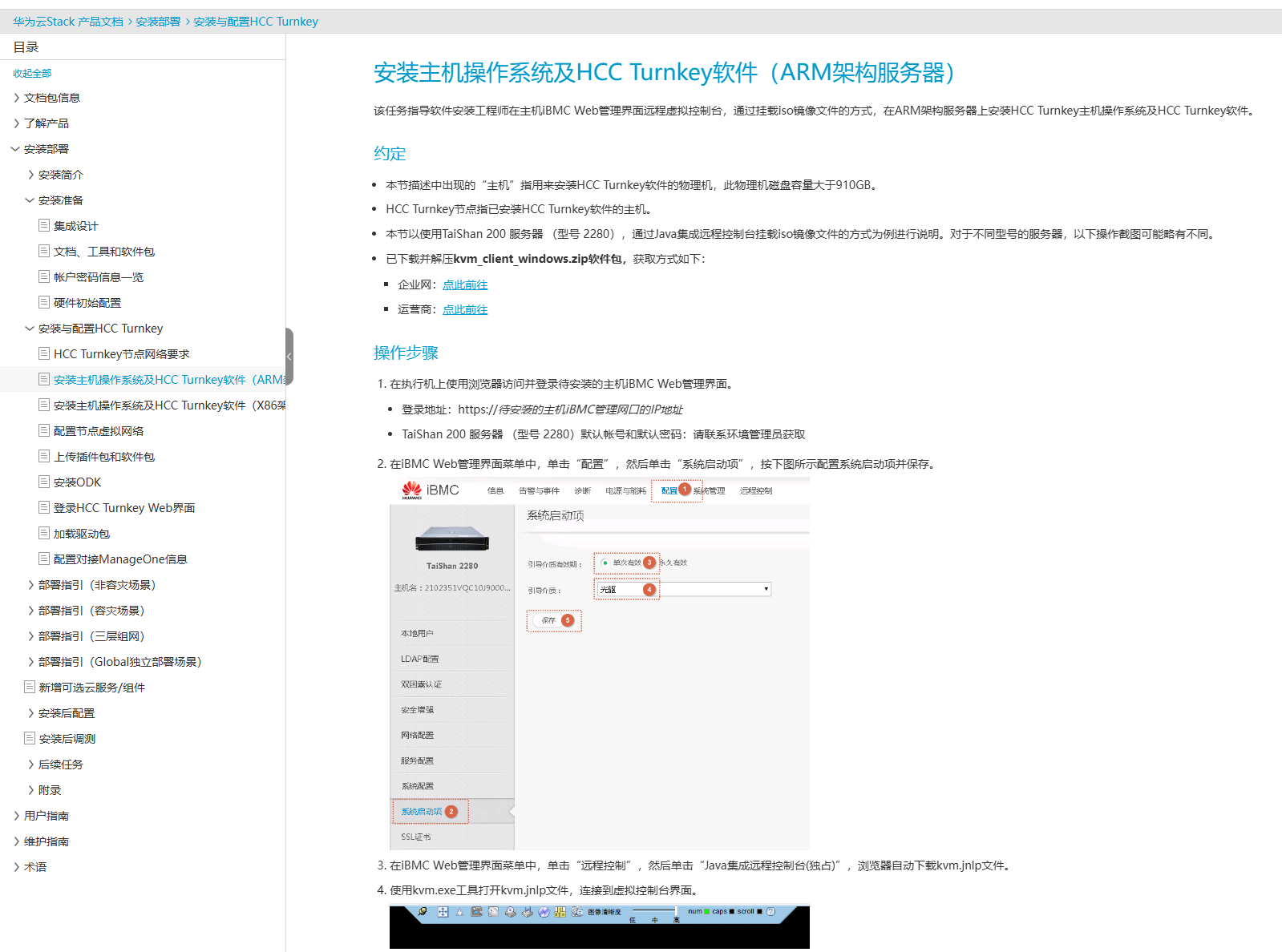Collapse the 安装准备 section
The width and height of the screenshot is (1282, 952).
(30, 200)
